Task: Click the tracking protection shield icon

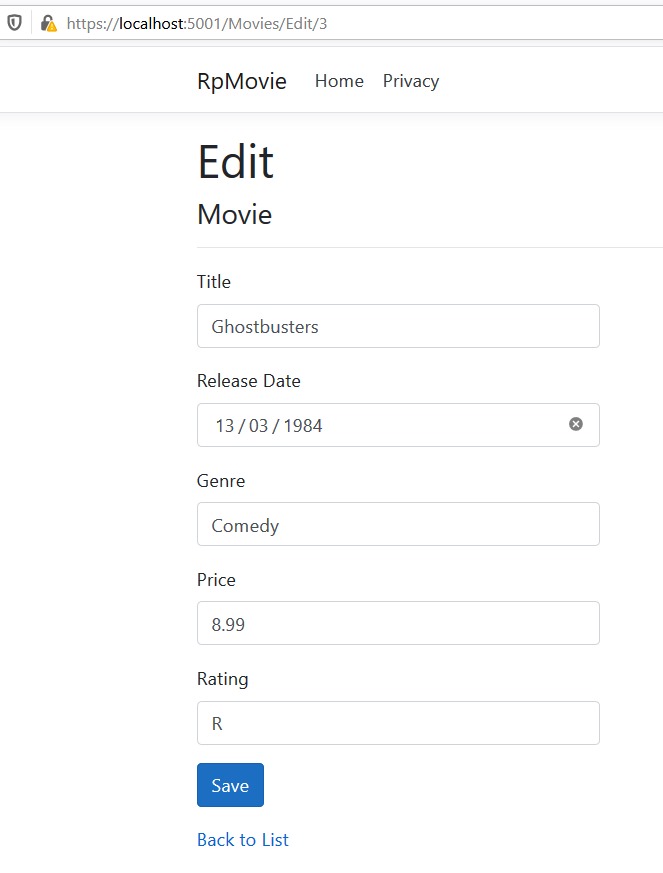Action: pyautogui.click(x=14, y=23)
